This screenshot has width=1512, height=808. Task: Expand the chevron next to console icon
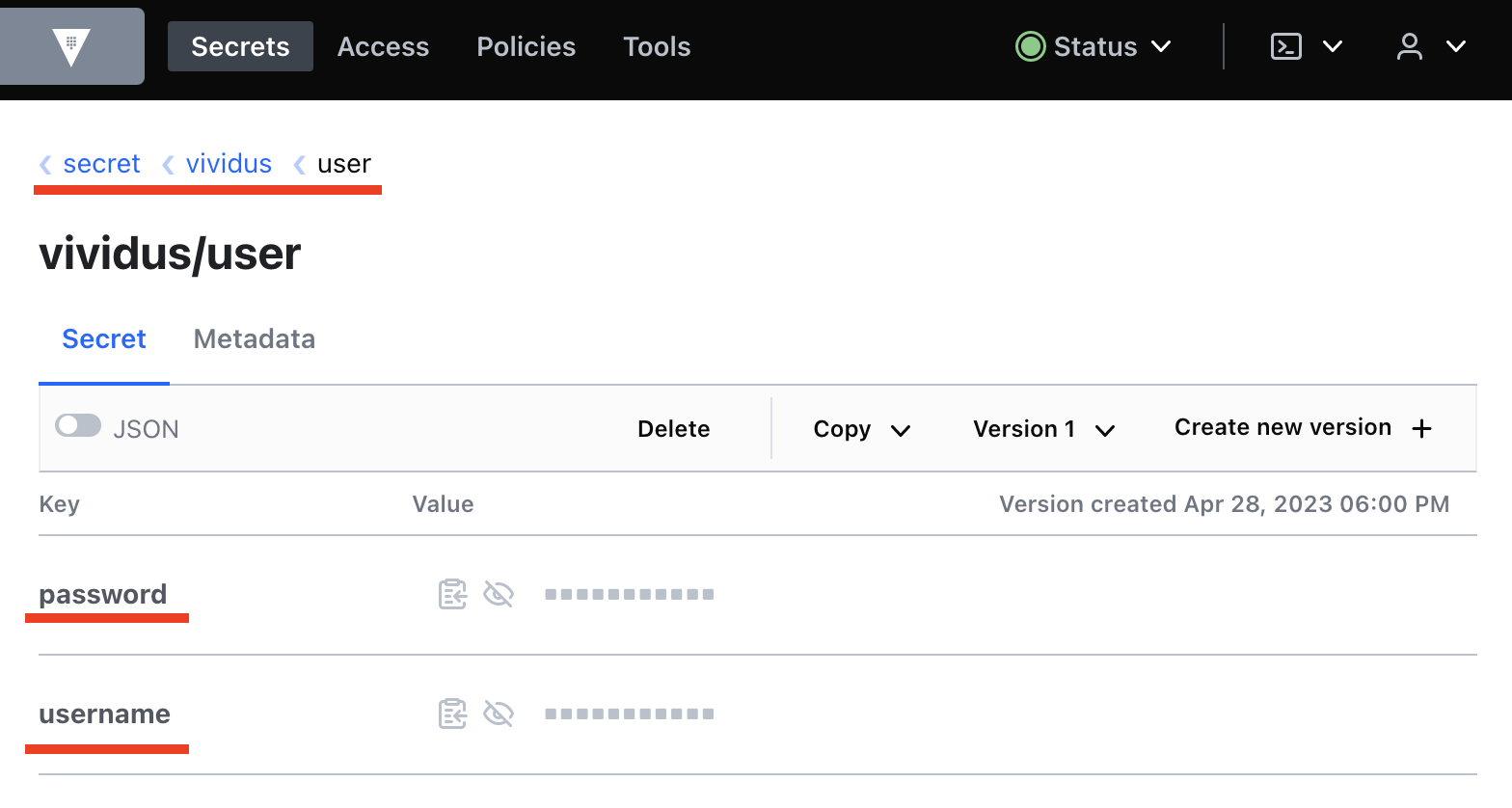pyautogui.click(x=1333, y=46)
